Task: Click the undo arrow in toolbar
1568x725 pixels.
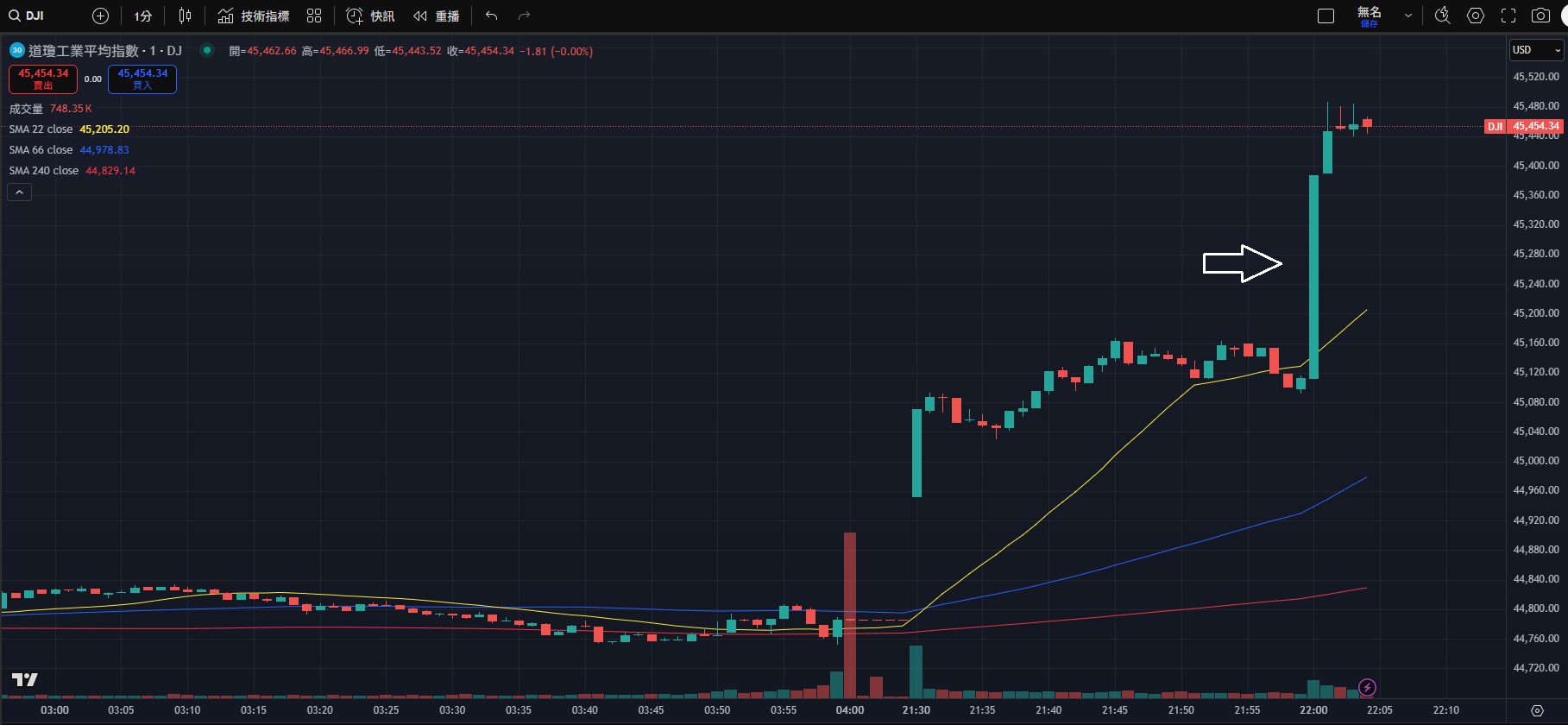Action: [491, 16]
